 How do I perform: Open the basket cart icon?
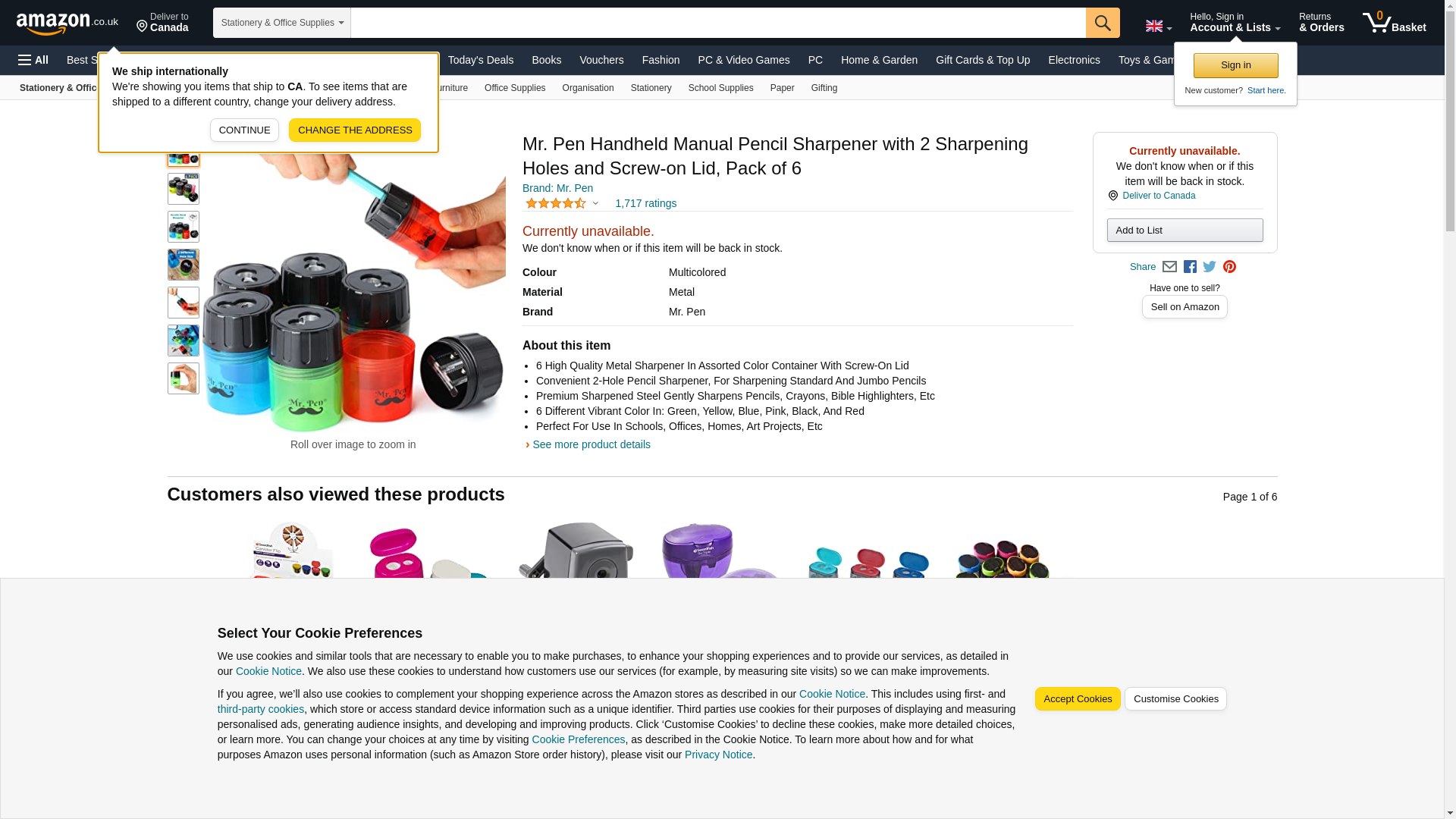tap(1394, 23)
